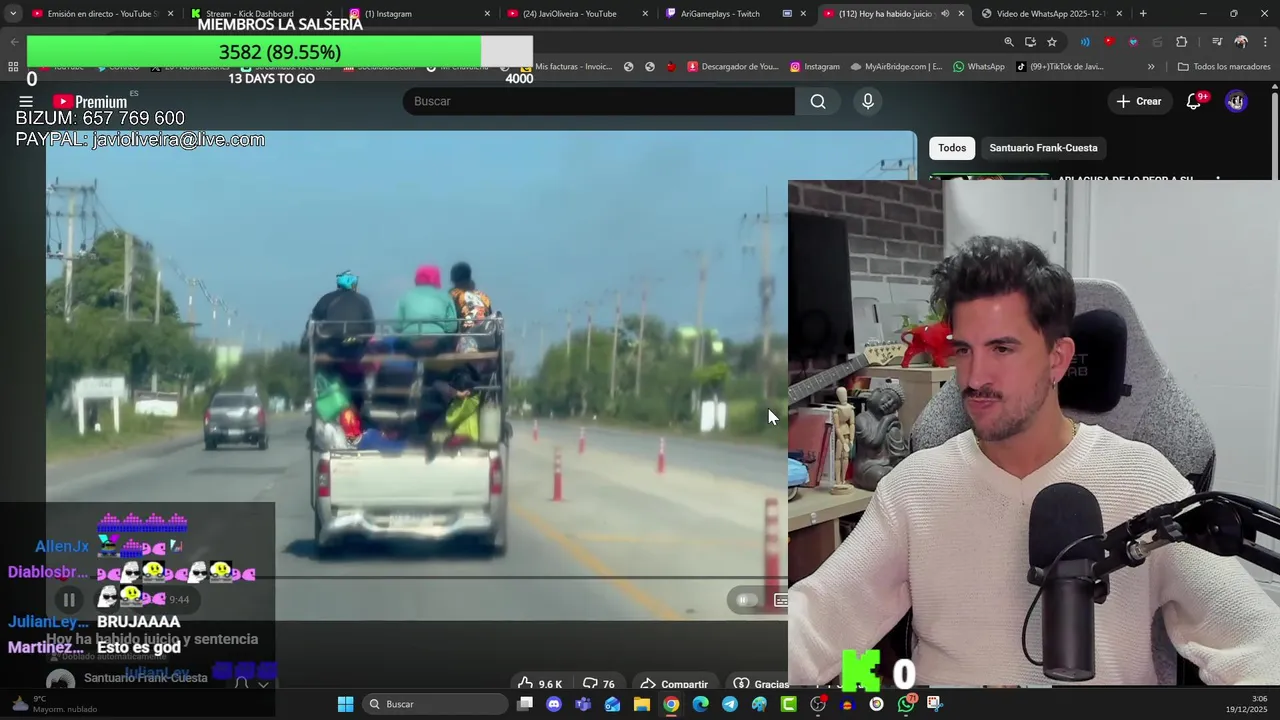1280x720 pixels.
Task: Pause the video playback
Action: (69, 600)
